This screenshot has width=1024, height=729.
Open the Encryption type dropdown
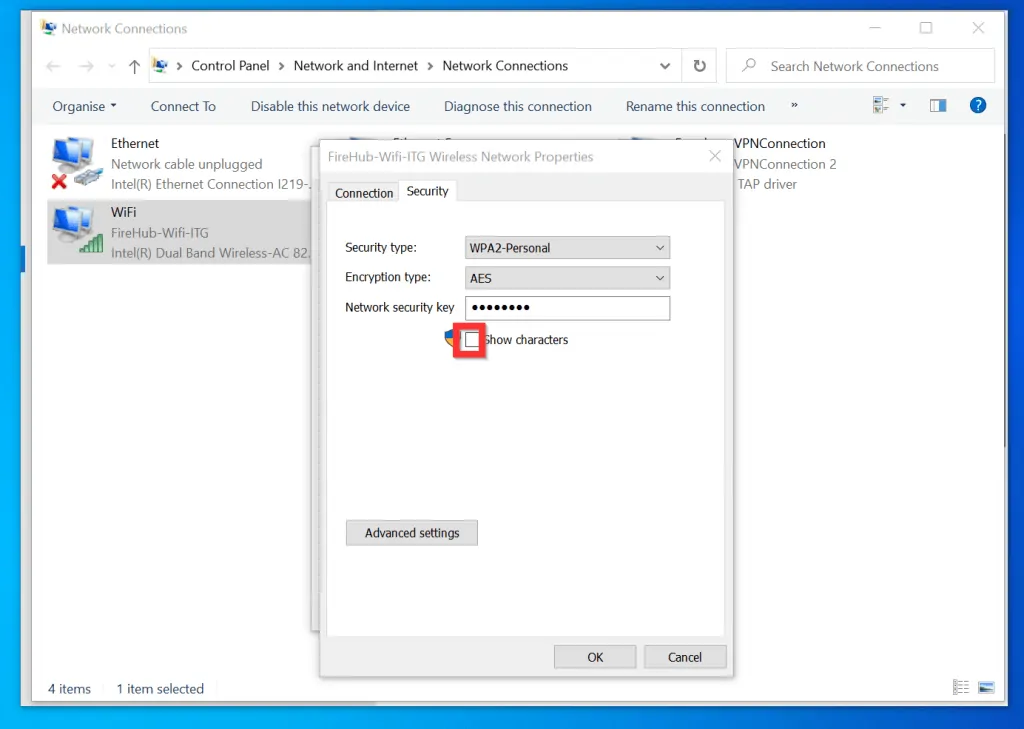(x=567, y=278)
